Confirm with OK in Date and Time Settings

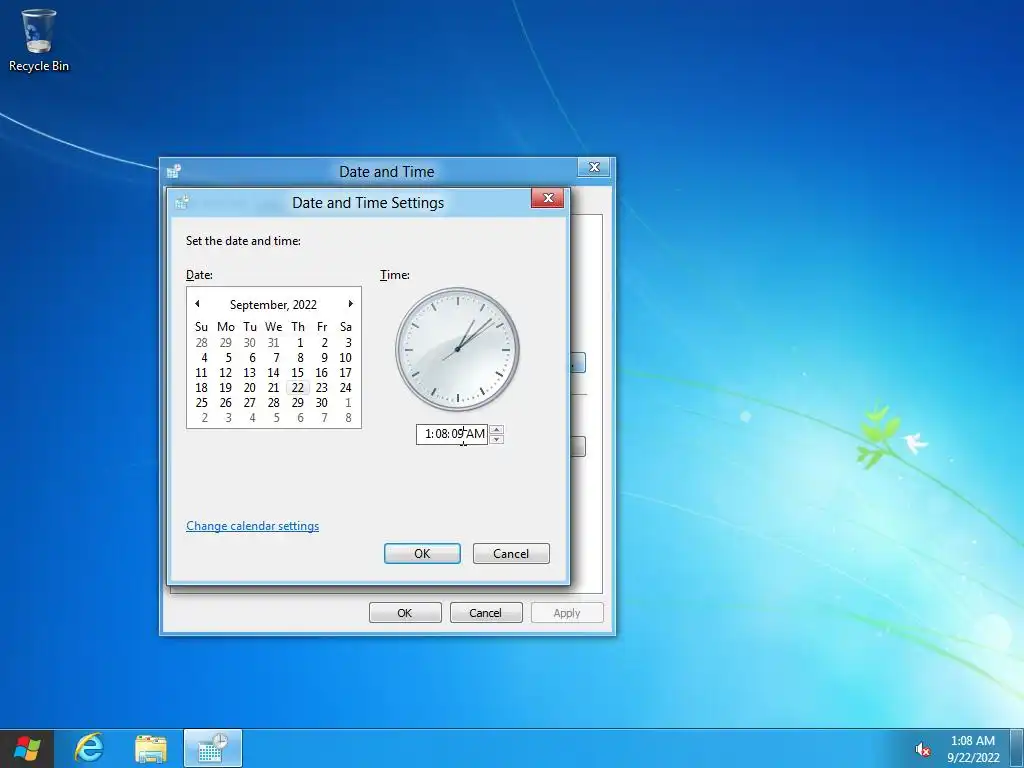[422, 553]
